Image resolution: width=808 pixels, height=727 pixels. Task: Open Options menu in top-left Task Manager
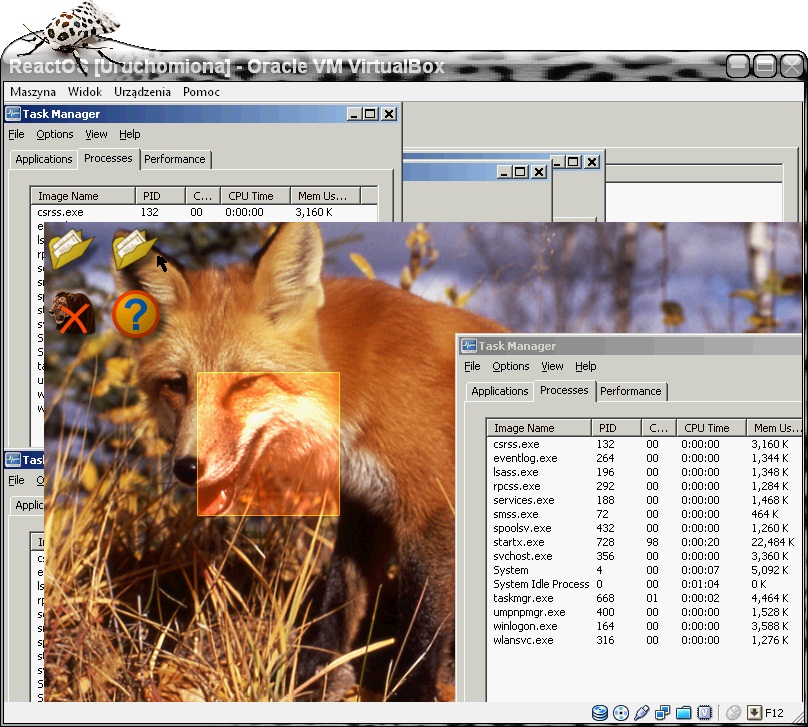(x=55, y=134)
